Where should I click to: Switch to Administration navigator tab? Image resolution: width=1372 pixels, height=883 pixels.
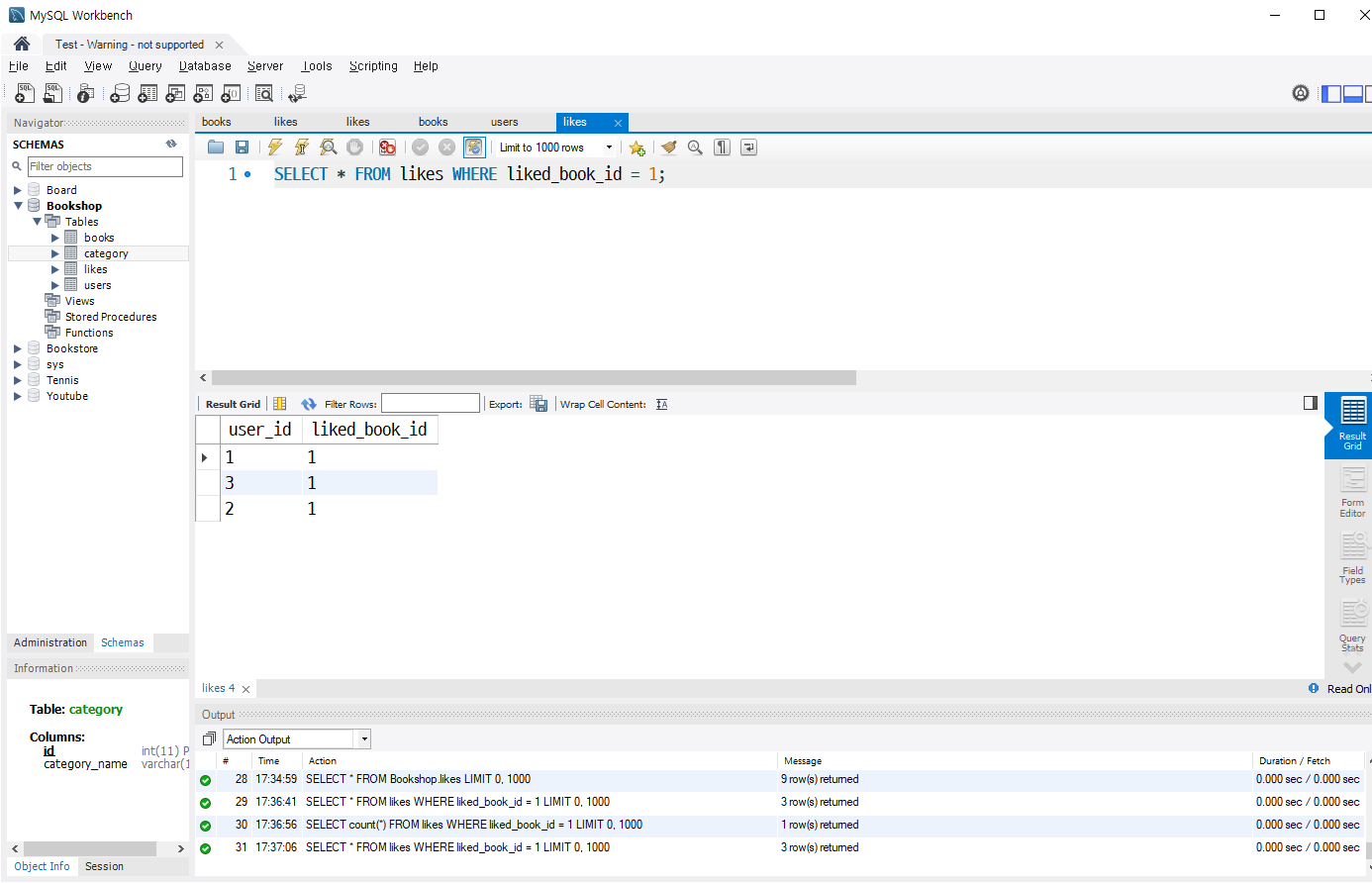click(x=50, y=642)
